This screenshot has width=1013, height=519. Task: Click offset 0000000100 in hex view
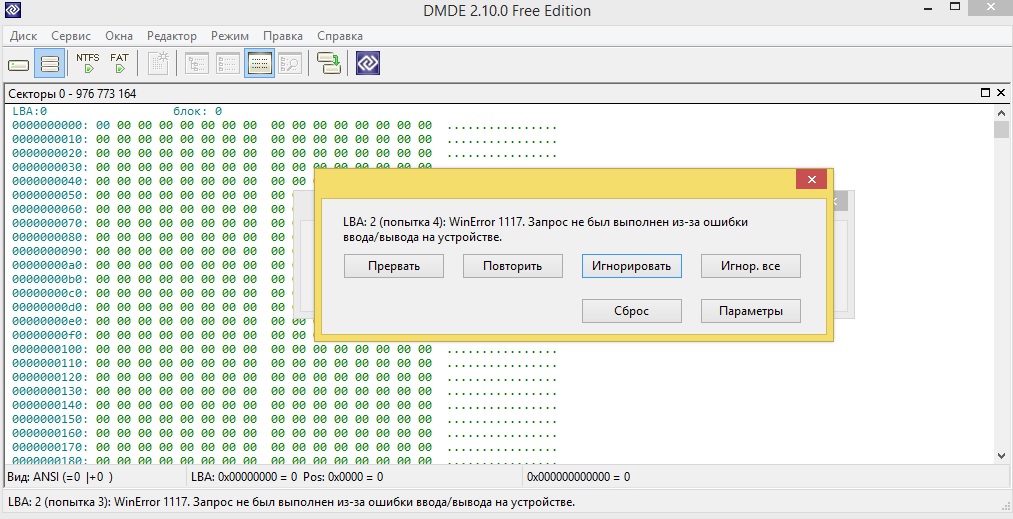point(50,349)
